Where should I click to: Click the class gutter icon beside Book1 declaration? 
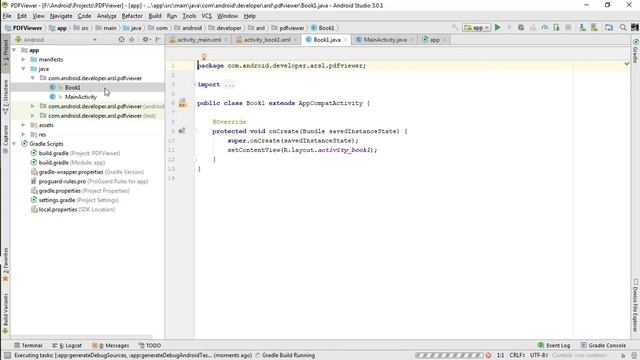coord(182,103)
